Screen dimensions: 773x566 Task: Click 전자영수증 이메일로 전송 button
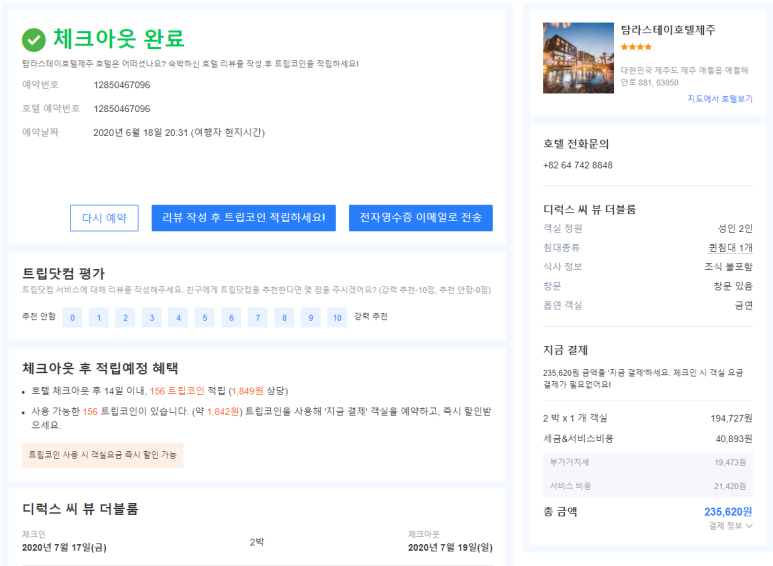point(421,218)
